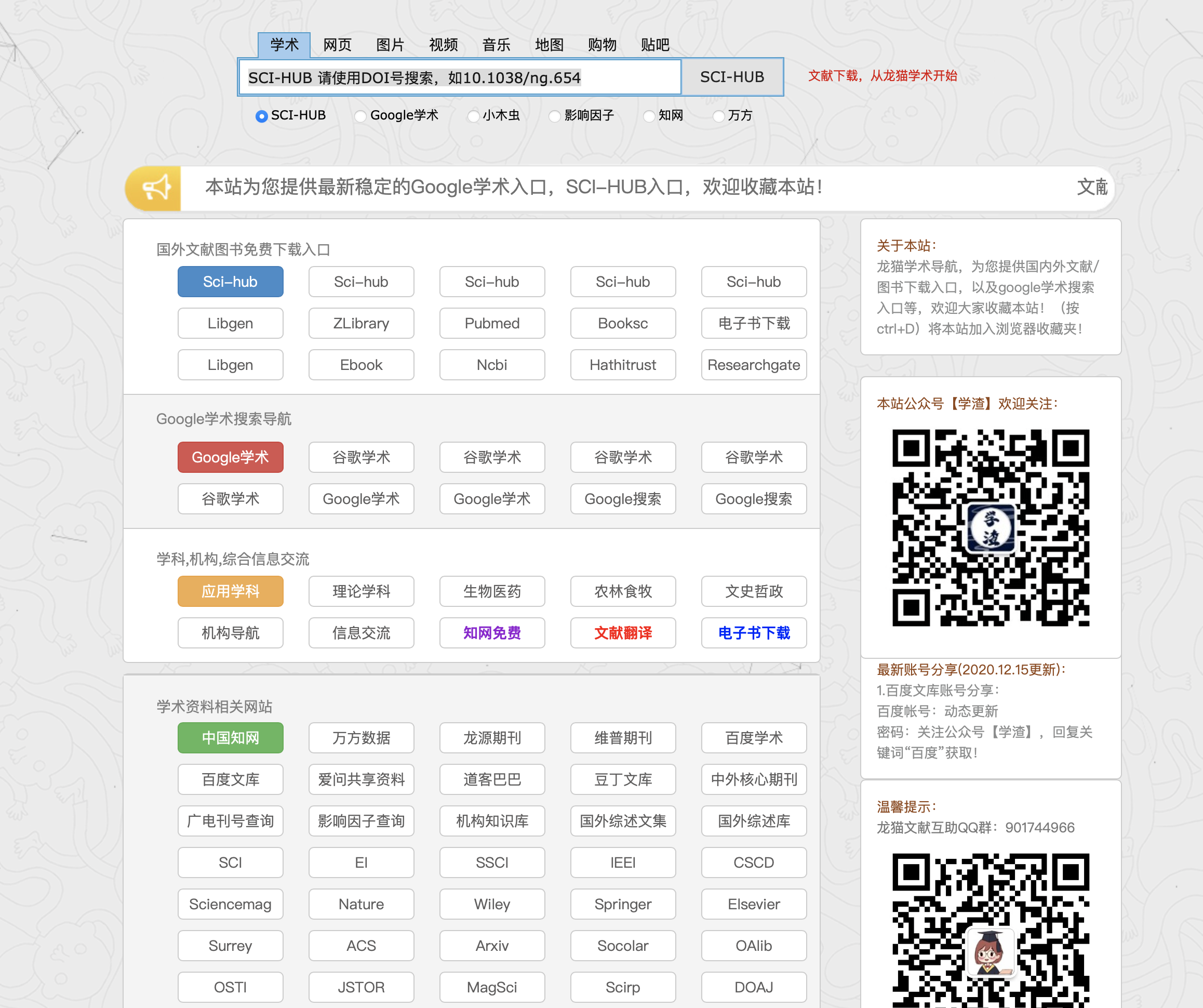This screenshot has height=1008, width=1203.
Task: Open the Ncbi link
Action: tap(492, 364)
